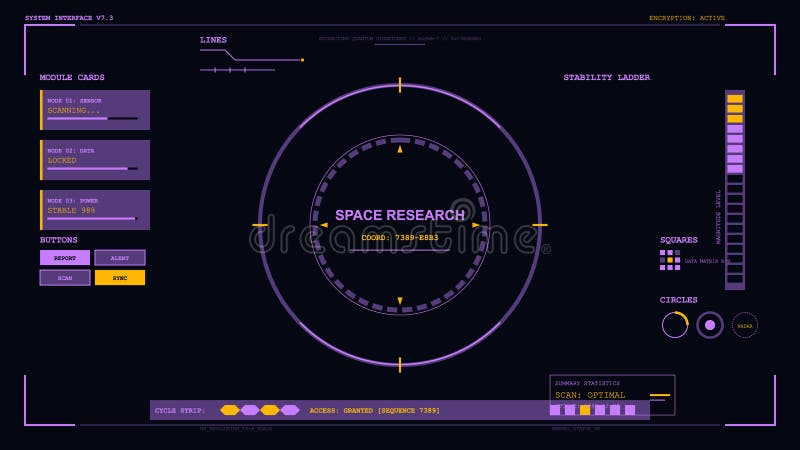Click the yellow center square in data matrix
The width and height of the screenshot is (800, 450).
(x=670, y=260)
